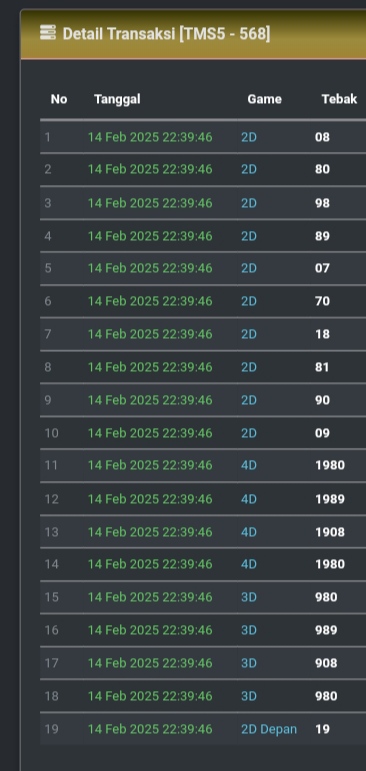The height and width of the screenshot is (771, 366).
Task: Click the Game column header
Action: point(264,99)
